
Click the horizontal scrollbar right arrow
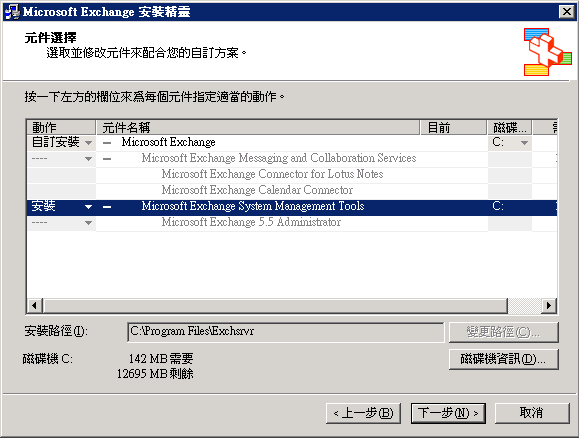(549, 305)
